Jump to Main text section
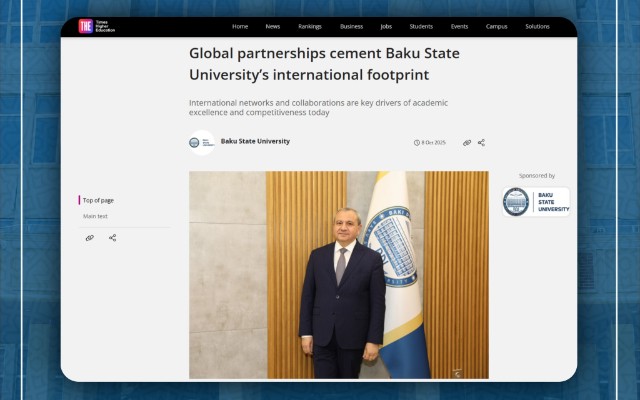The width and height of the screenshot is (640, 400). coord(95,216)
